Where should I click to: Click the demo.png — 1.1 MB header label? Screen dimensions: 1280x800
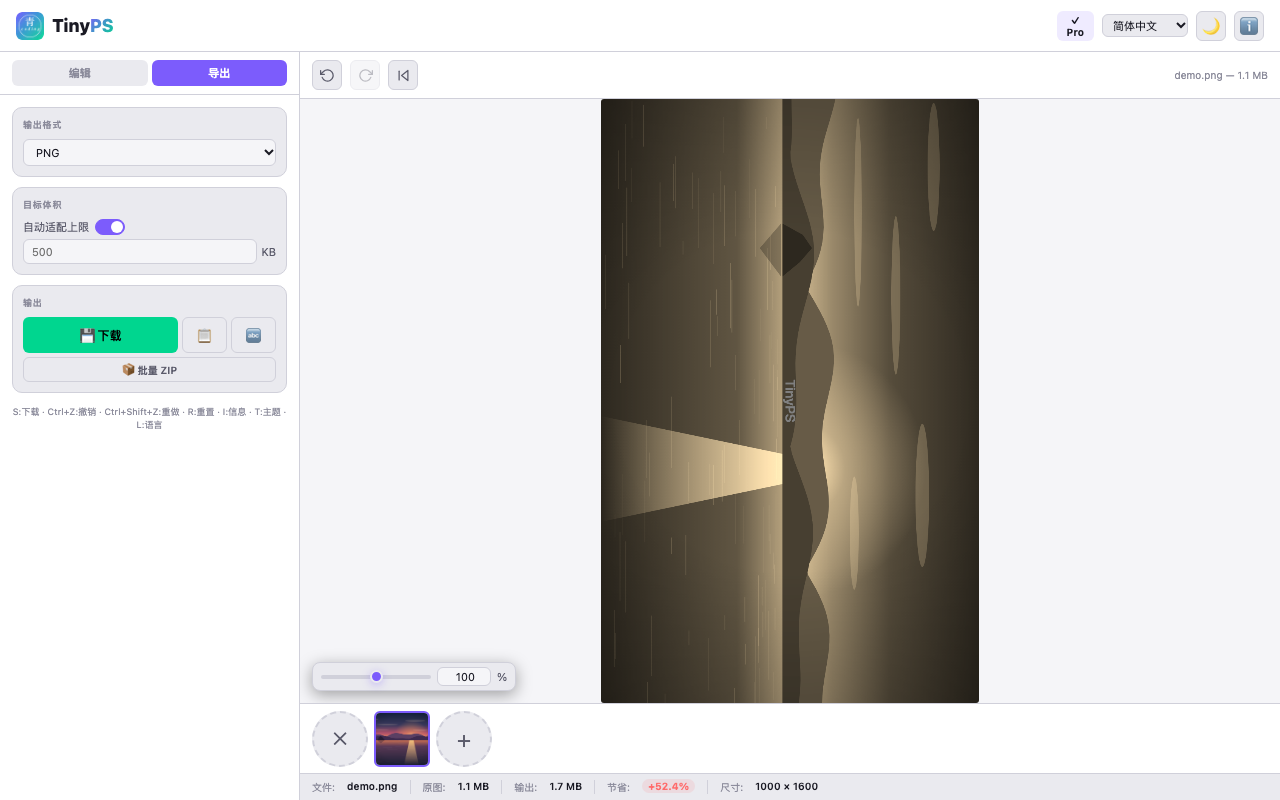[1221, 75]
